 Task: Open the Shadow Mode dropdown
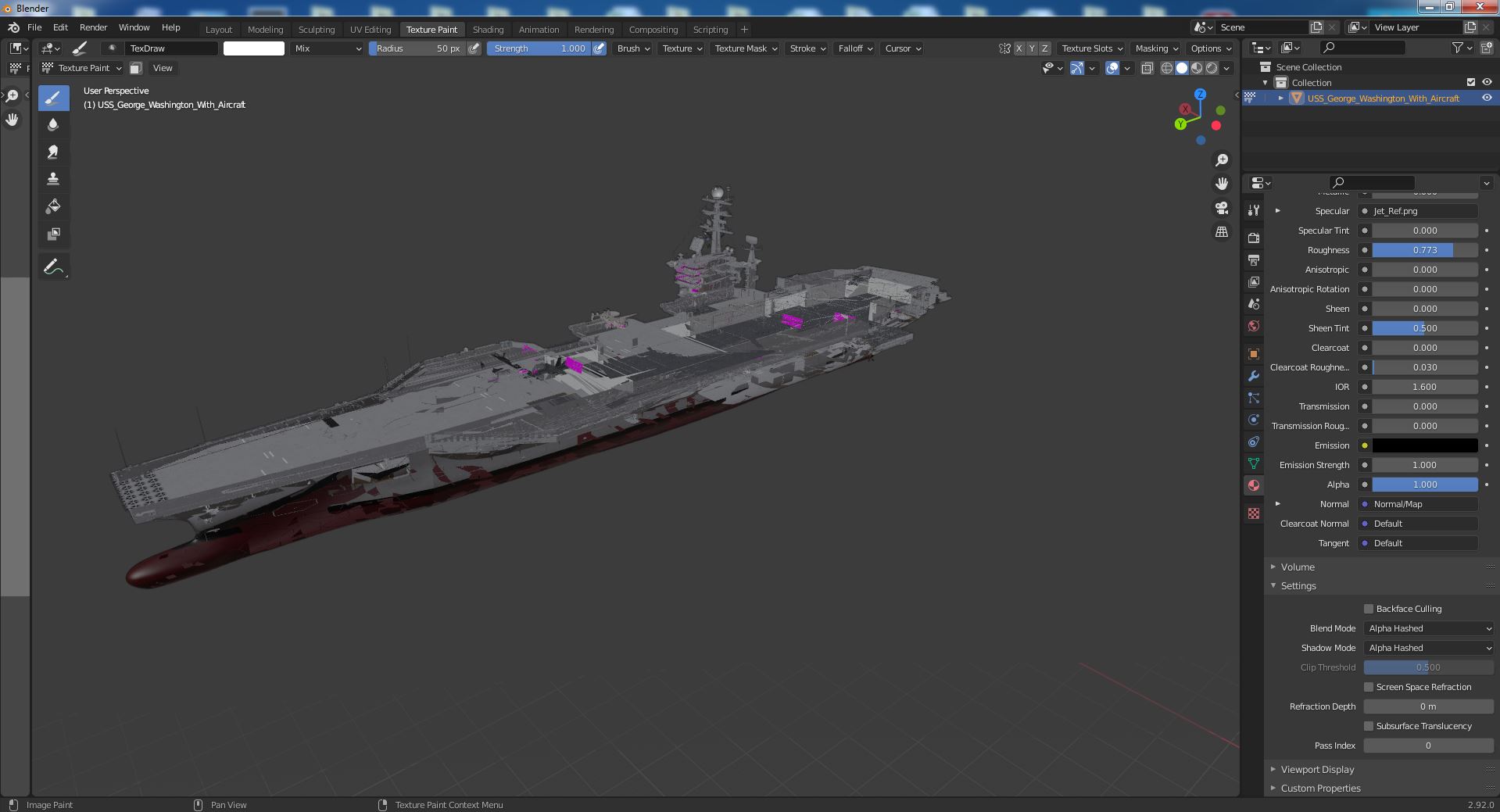[x=1429, y=648]
